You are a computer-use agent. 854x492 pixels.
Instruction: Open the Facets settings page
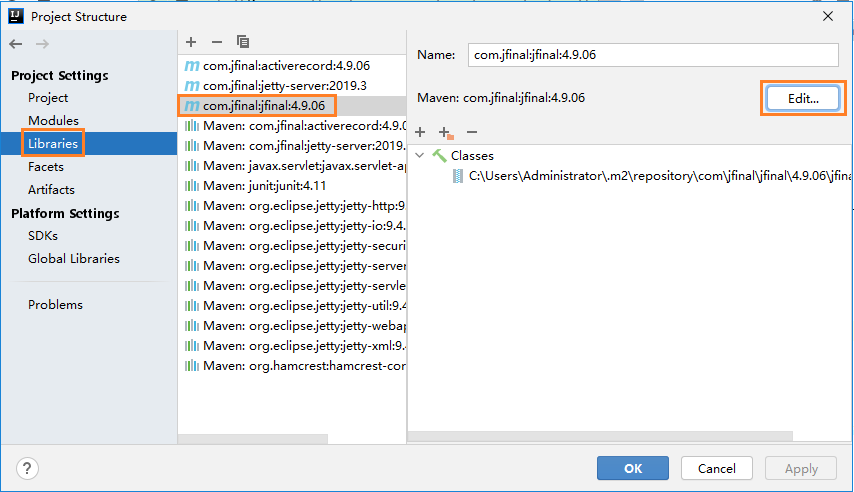[x=46, y=167]
